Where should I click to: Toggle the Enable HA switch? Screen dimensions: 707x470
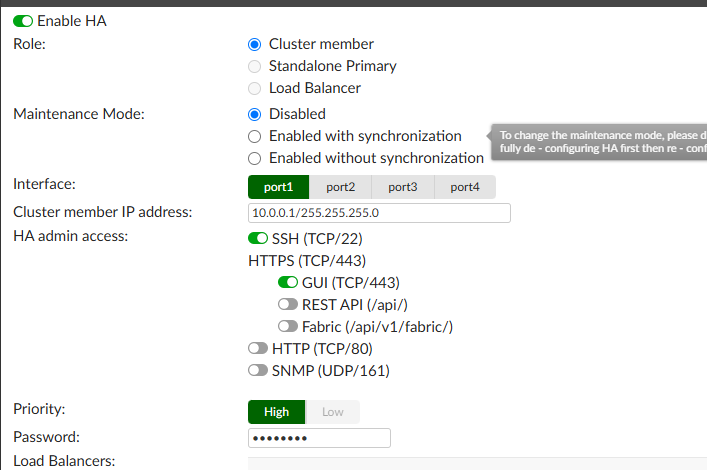(23, 21)
